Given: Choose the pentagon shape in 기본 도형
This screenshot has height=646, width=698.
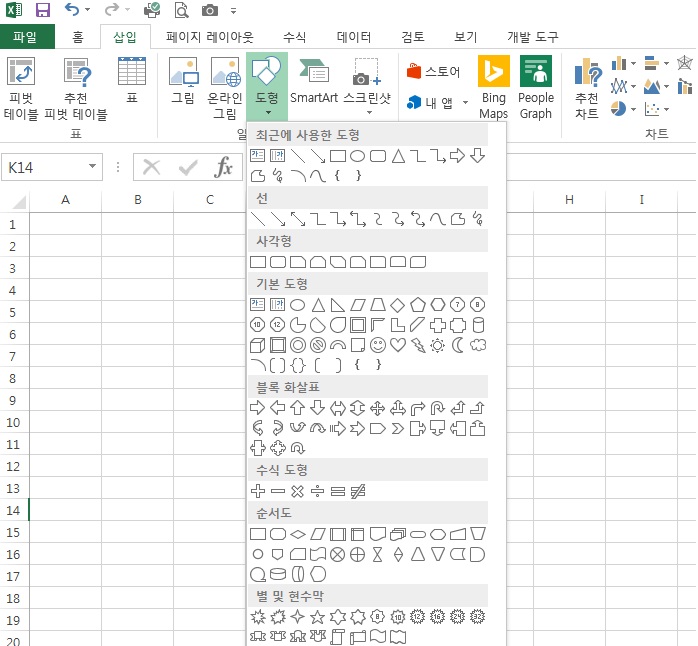Looking at the screenshot, I should pyautogui.click(x=418, y=305).
